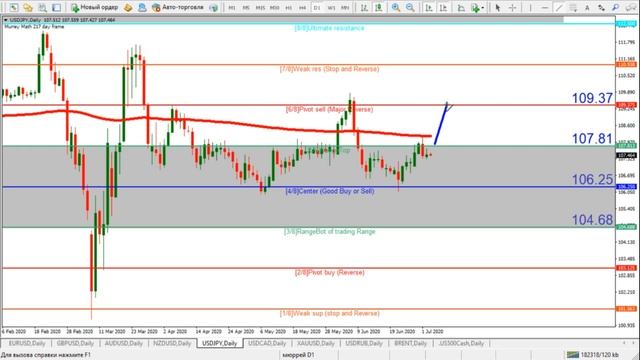The height and width of the screenshot is (360, 640).
Task: Open the indicators list icon
Action: 461,7
